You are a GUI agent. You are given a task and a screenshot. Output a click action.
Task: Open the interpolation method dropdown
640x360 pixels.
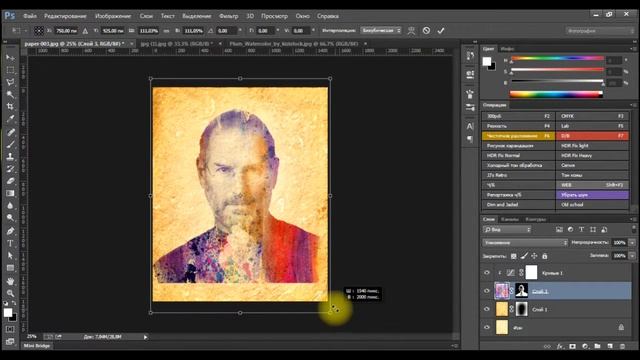(381, 31)
